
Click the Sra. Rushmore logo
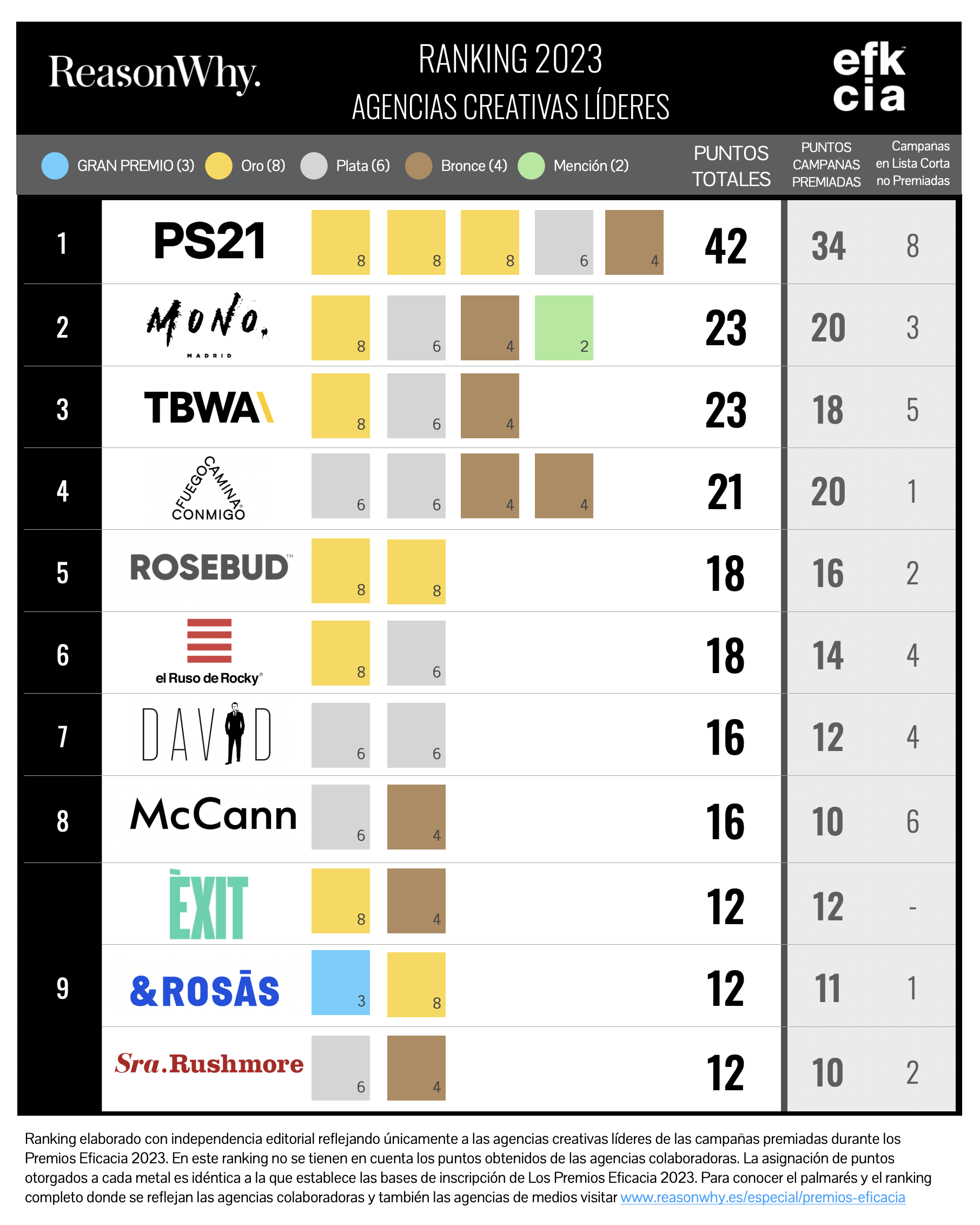point(209,1064)
